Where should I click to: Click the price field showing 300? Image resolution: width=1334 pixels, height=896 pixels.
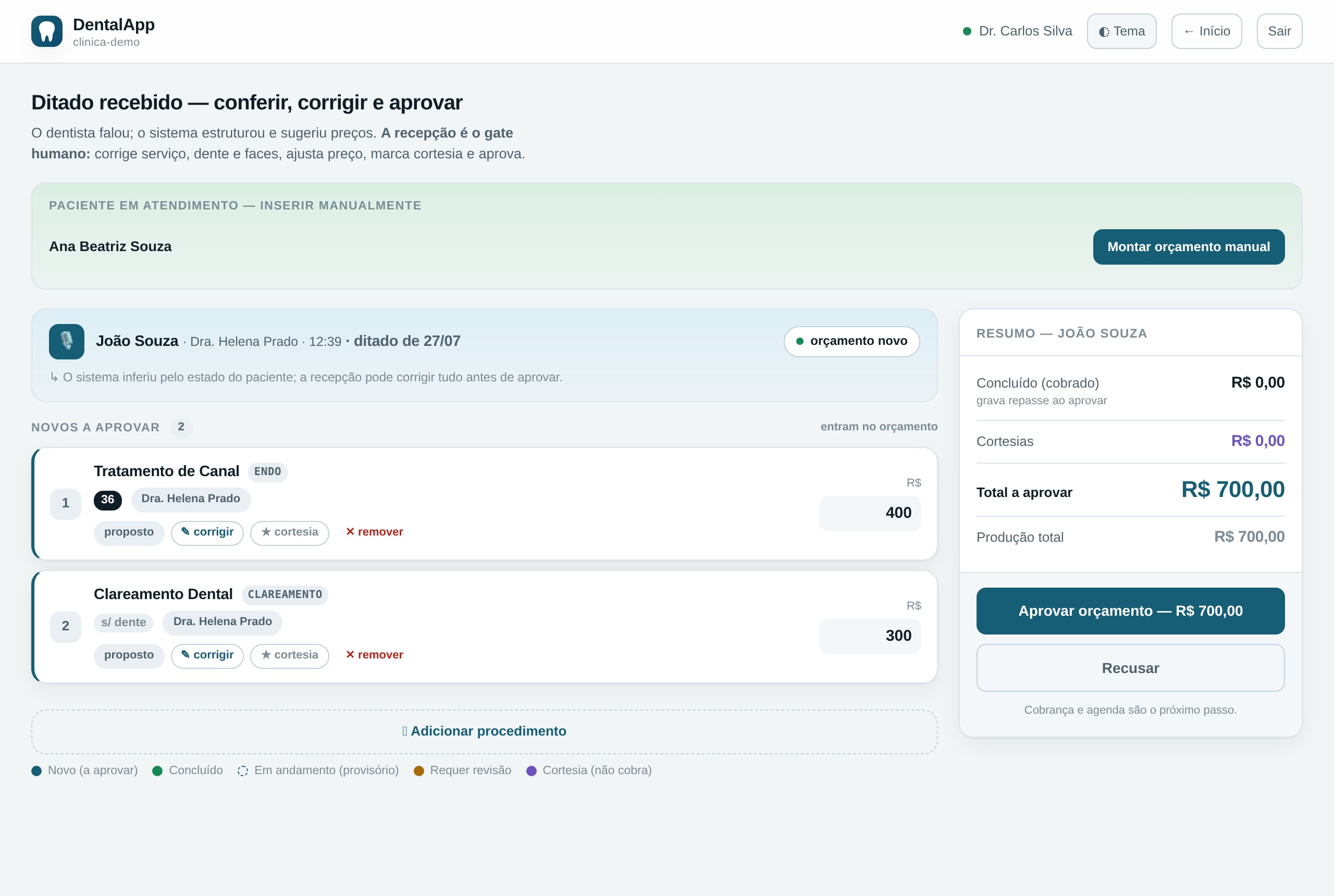(870, 636)
